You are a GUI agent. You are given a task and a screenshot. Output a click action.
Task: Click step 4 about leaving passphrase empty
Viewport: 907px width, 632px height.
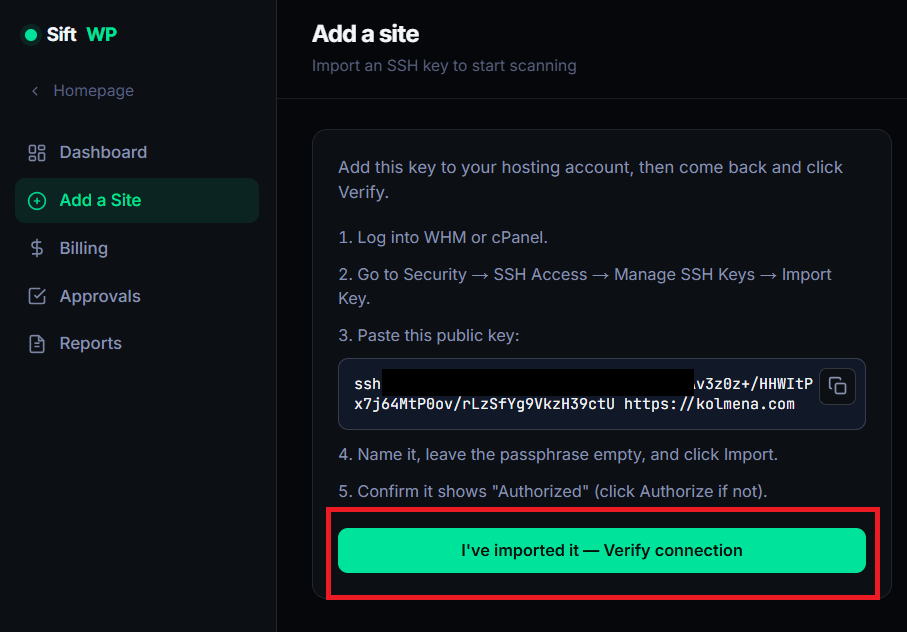point(558,454)
